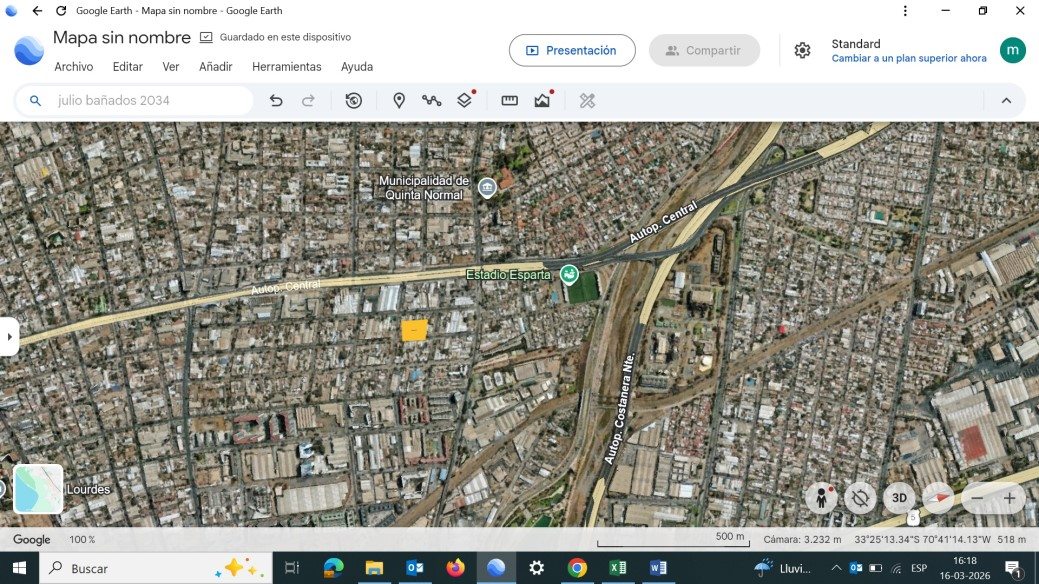Open Chrome from the taskbar
This screenshot has height=584, width=1039.
click(577, 568)
